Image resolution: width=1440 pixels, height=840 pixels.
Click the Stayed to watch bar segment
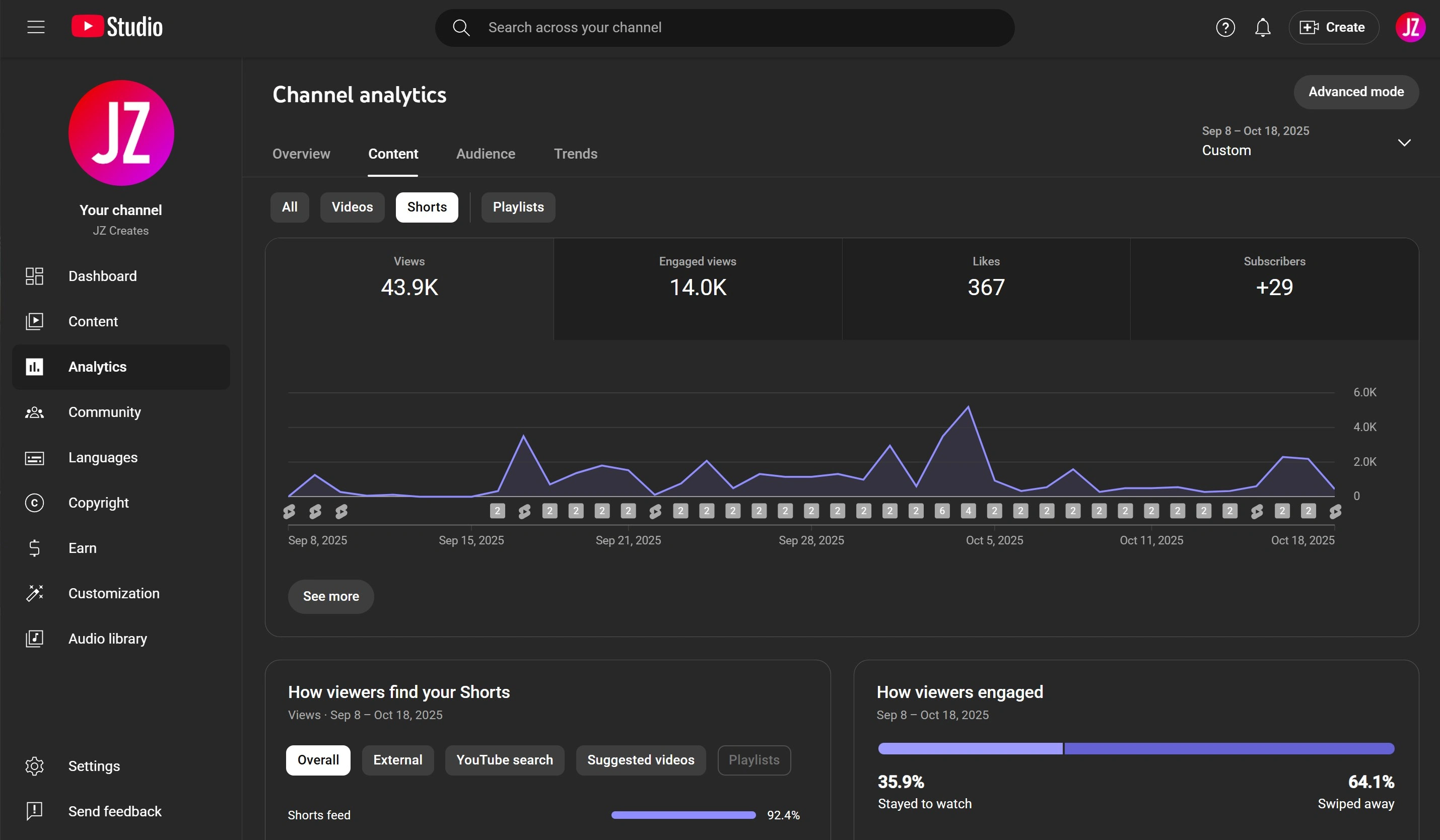[x=970, y=748]
